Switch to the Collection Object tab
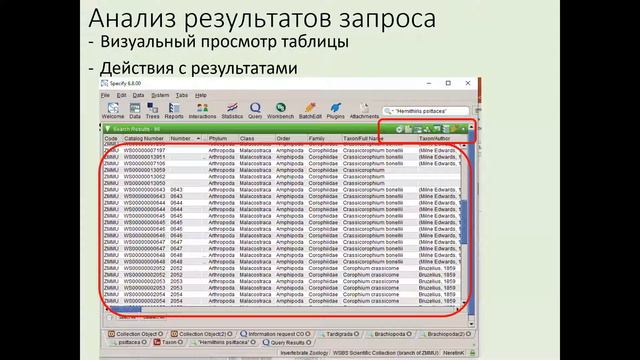The height and width of the screenshot is (360, 640). 136,334
